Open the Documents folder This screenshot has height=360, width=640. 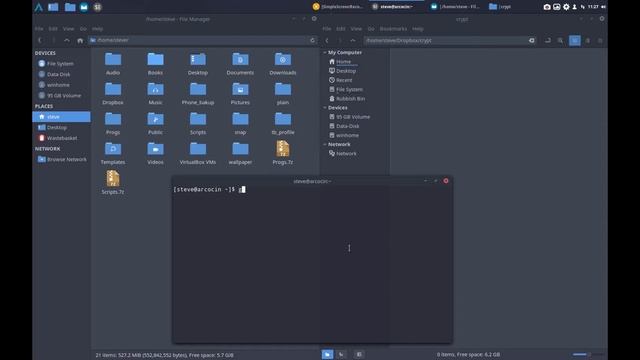tap(240, 63)
